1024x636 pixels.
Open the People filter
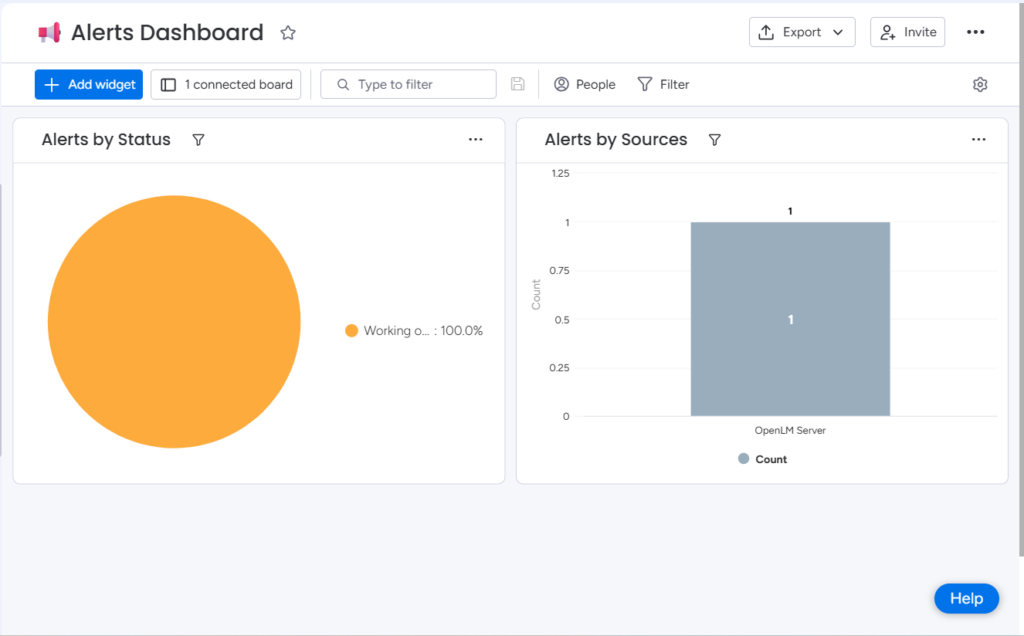pos(585,85)
